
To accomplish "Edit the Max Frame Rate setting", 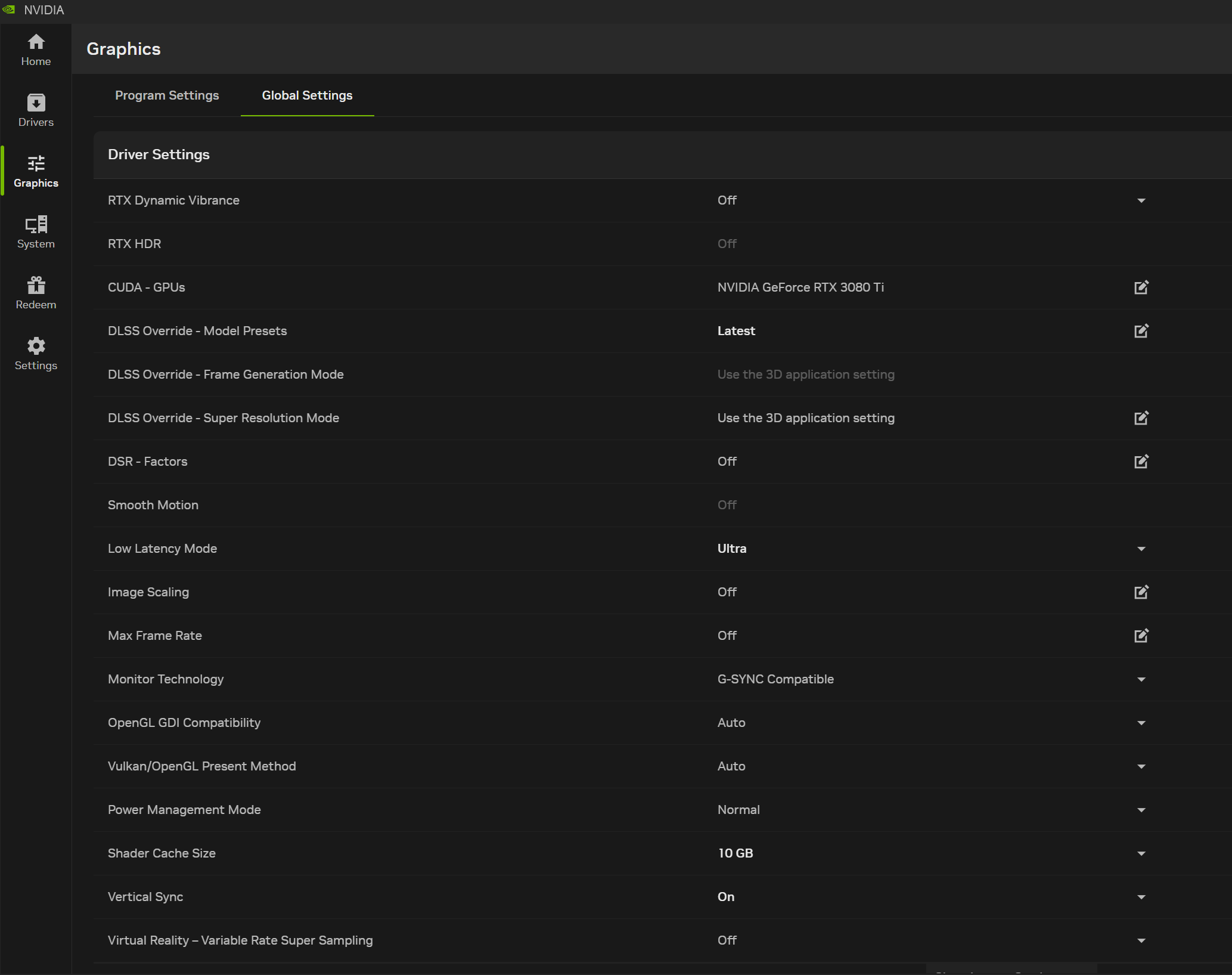I will click(1141, 636).
